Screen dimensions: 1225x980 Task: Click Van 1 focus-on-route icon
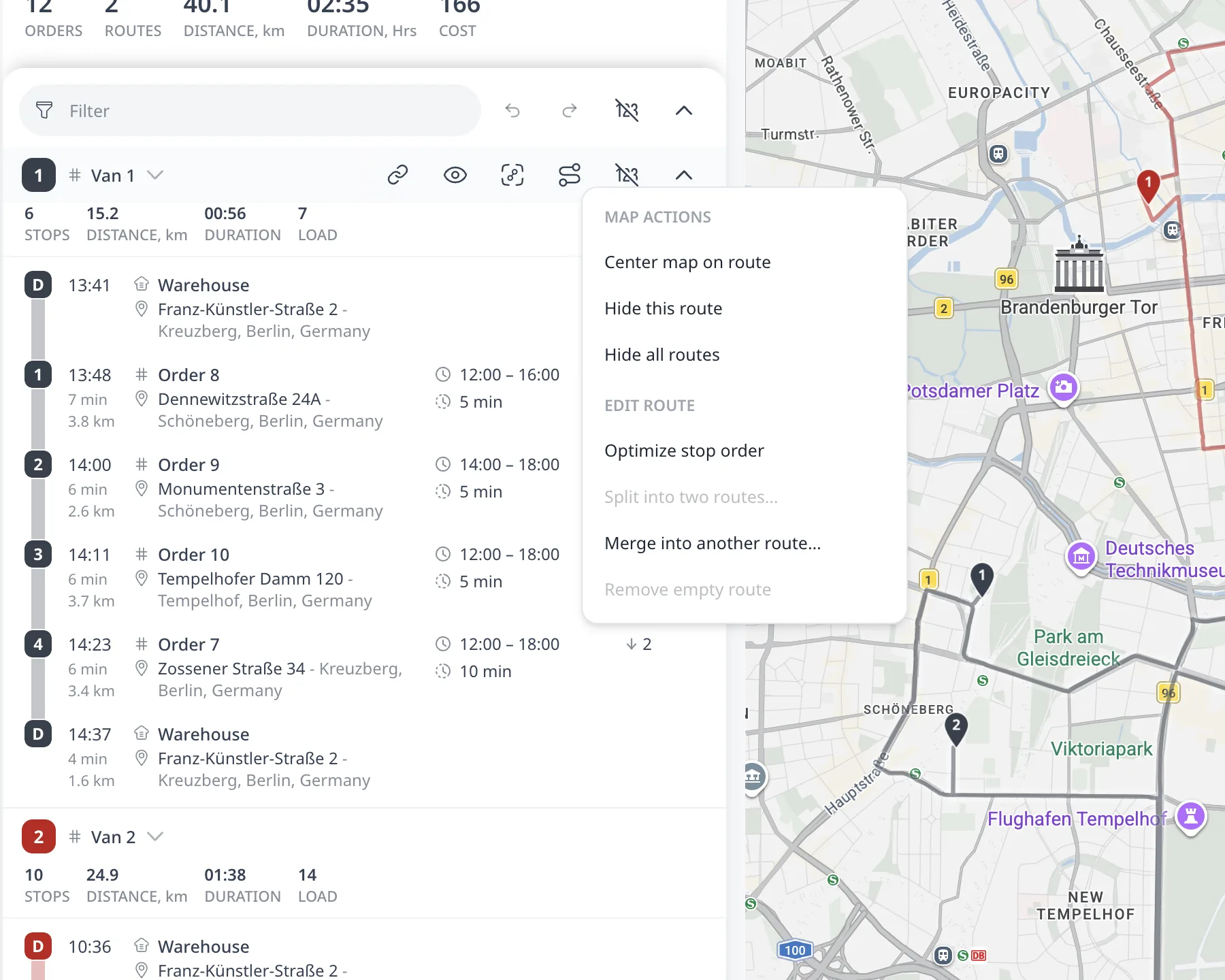(x=512, y=175)
